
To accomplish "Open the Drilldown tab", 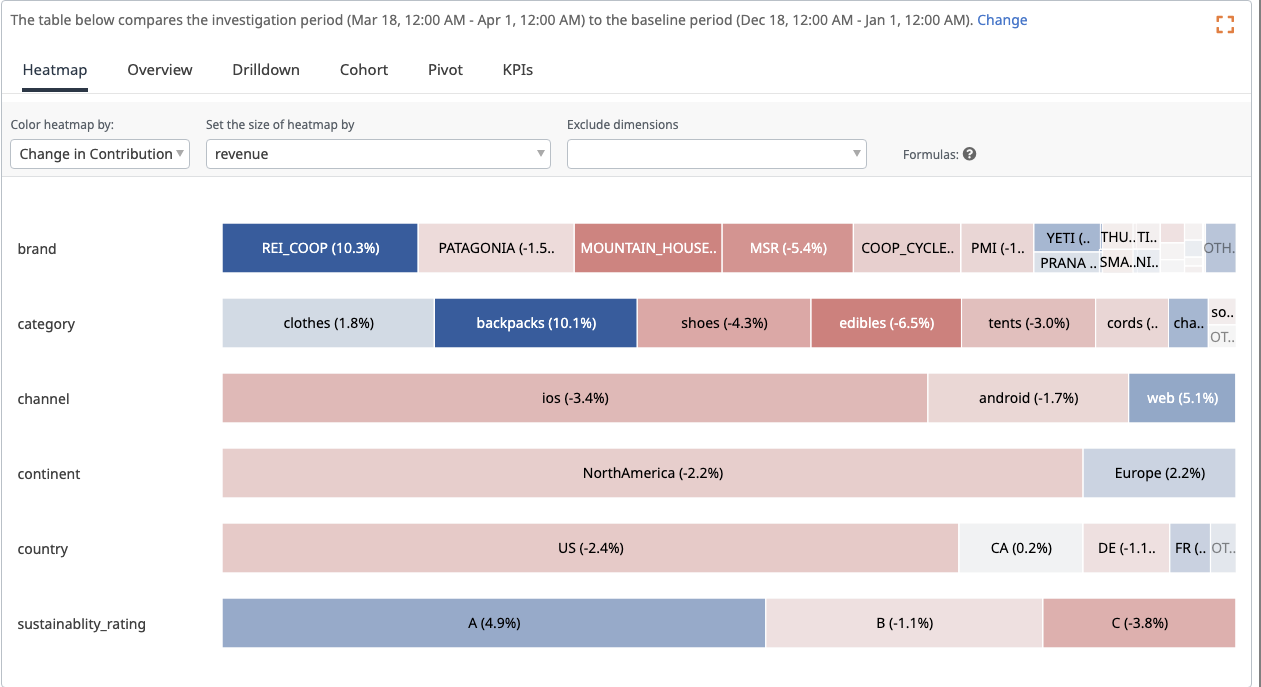I will [266, 70].
